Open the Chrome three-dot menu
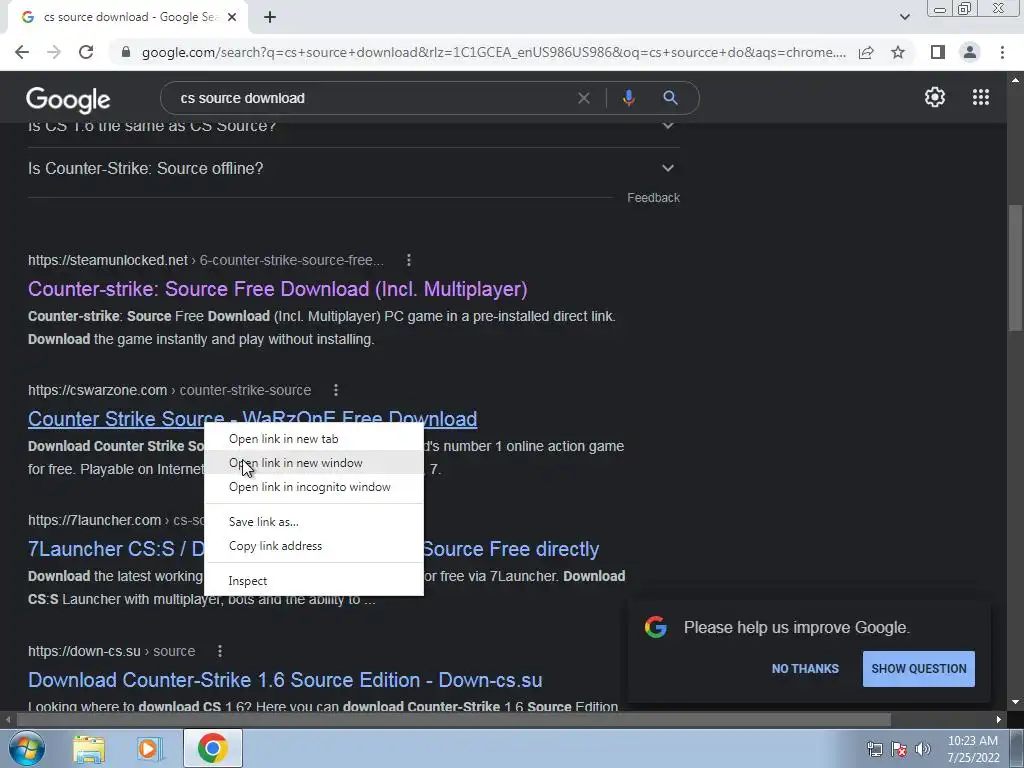Screen dimensions: 1024x768 (1002, 52)
